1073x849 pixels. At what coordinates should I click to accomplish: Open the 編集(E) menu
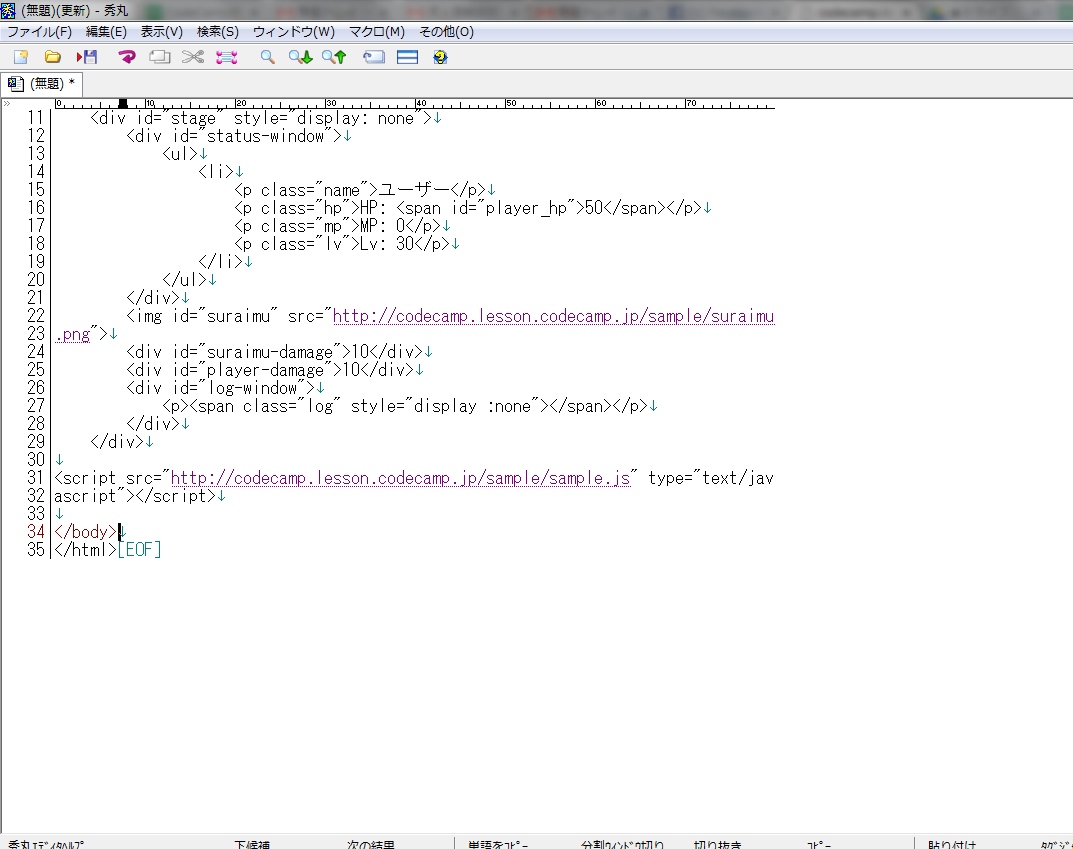[106, 32]
